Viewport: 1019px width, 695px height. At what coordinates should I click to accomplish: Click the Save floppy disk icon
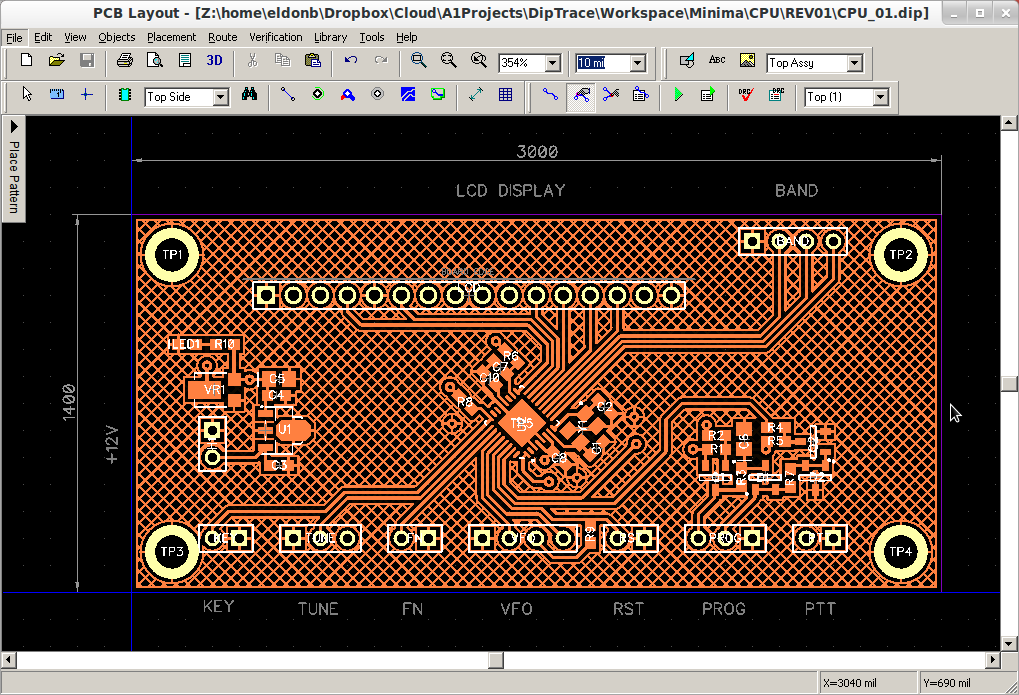pos(86,60)
